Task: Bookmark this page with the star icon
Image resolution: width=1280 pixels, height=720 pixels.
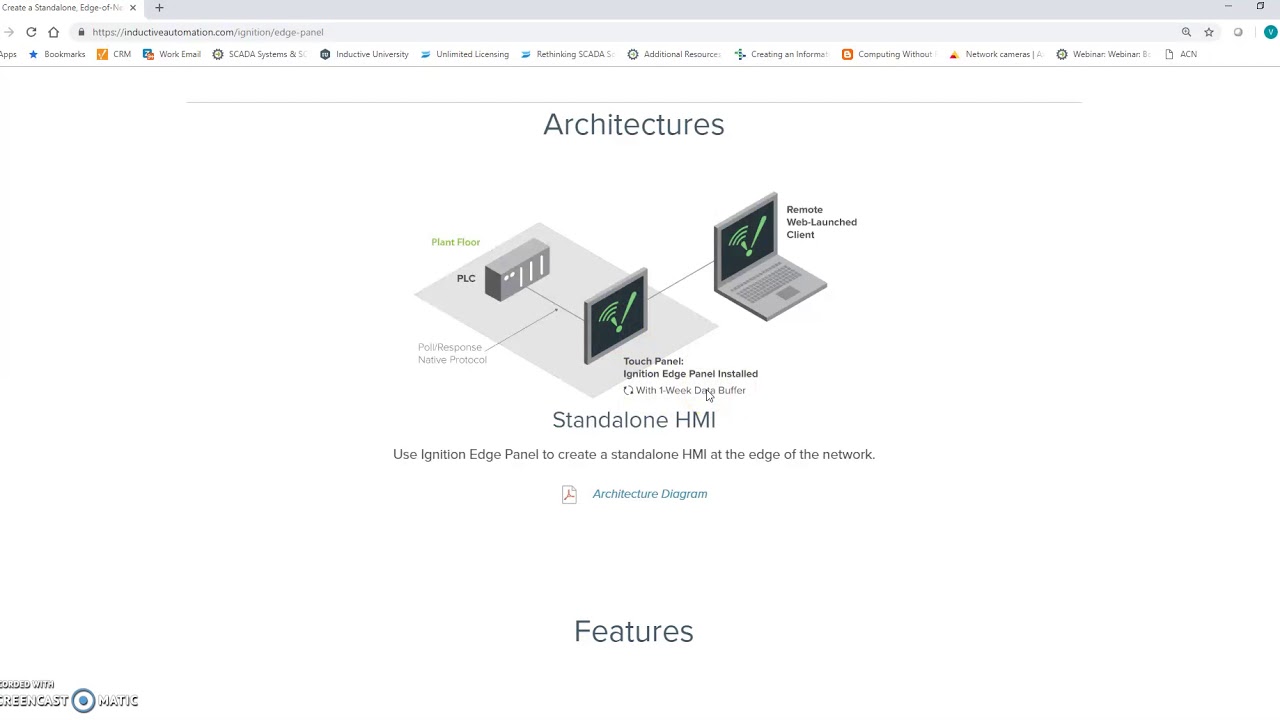Action: [1209, 32]
